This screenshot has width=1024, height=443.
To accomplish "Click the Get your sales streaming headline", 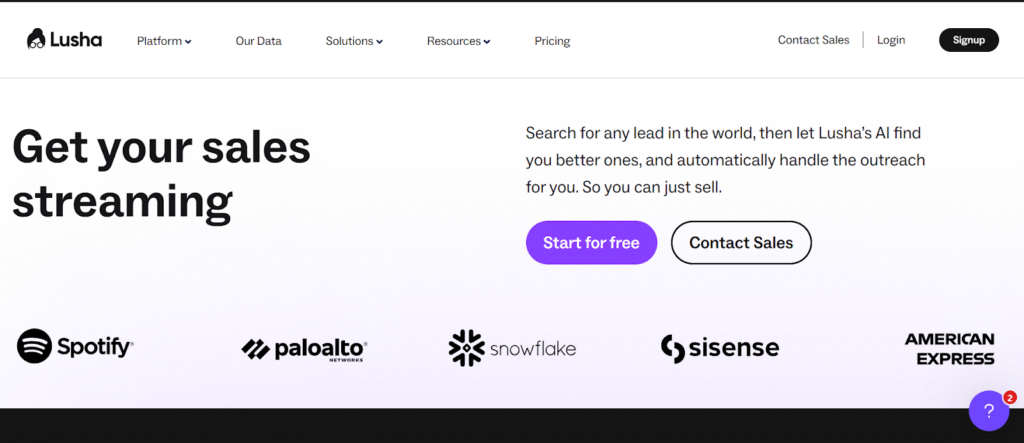I will [161, 174].
